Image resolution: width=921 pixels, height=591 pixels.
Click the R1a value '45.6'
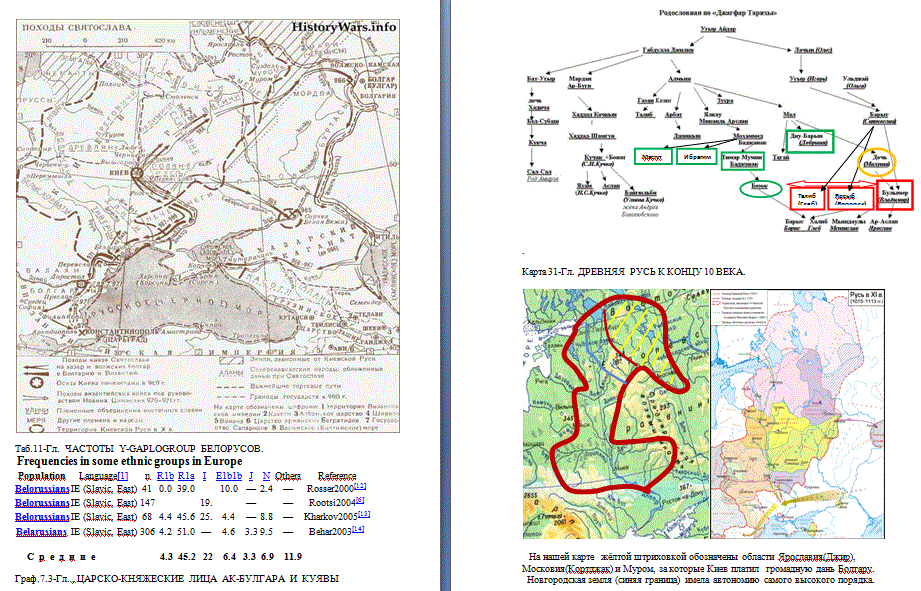point(187,517)
